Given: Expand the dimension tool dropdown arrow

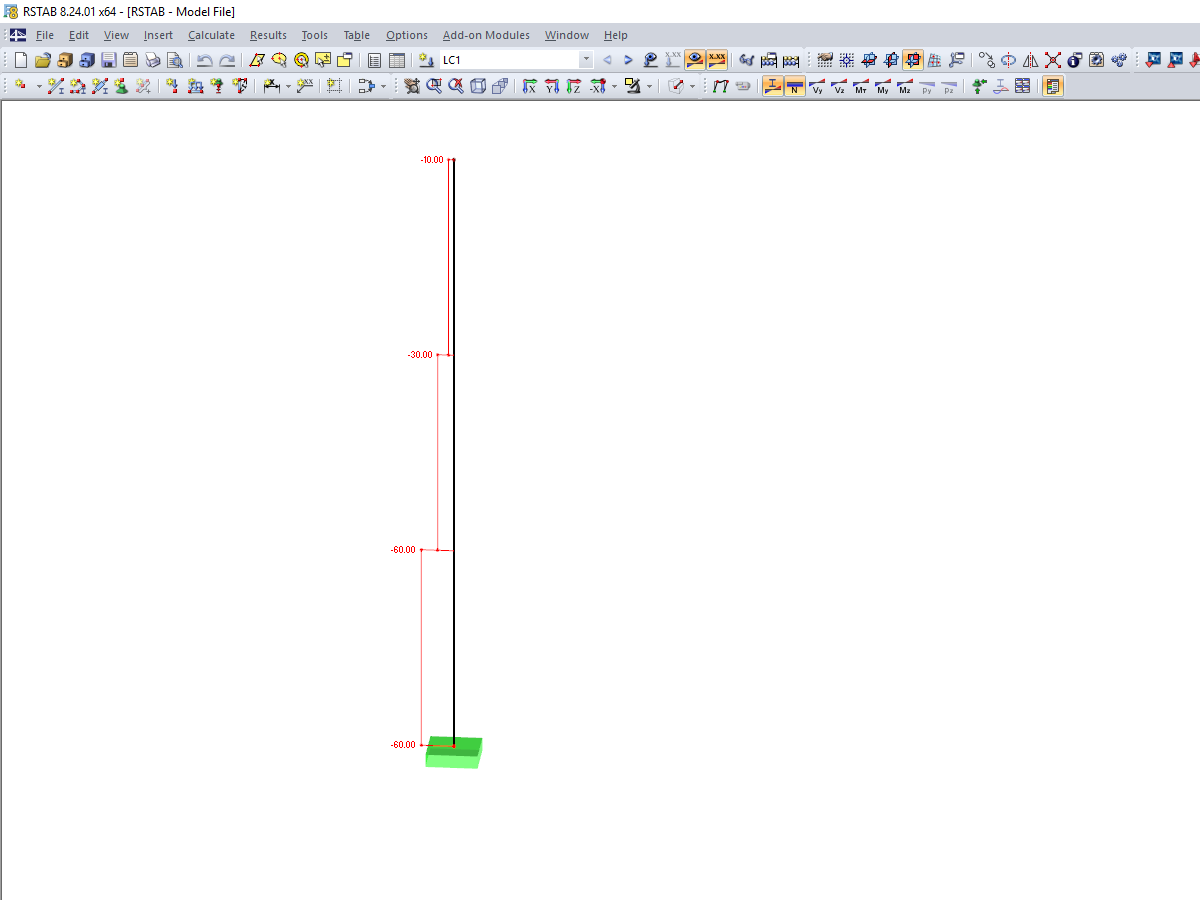Looking at the screenshot, I should coord(288,86).
